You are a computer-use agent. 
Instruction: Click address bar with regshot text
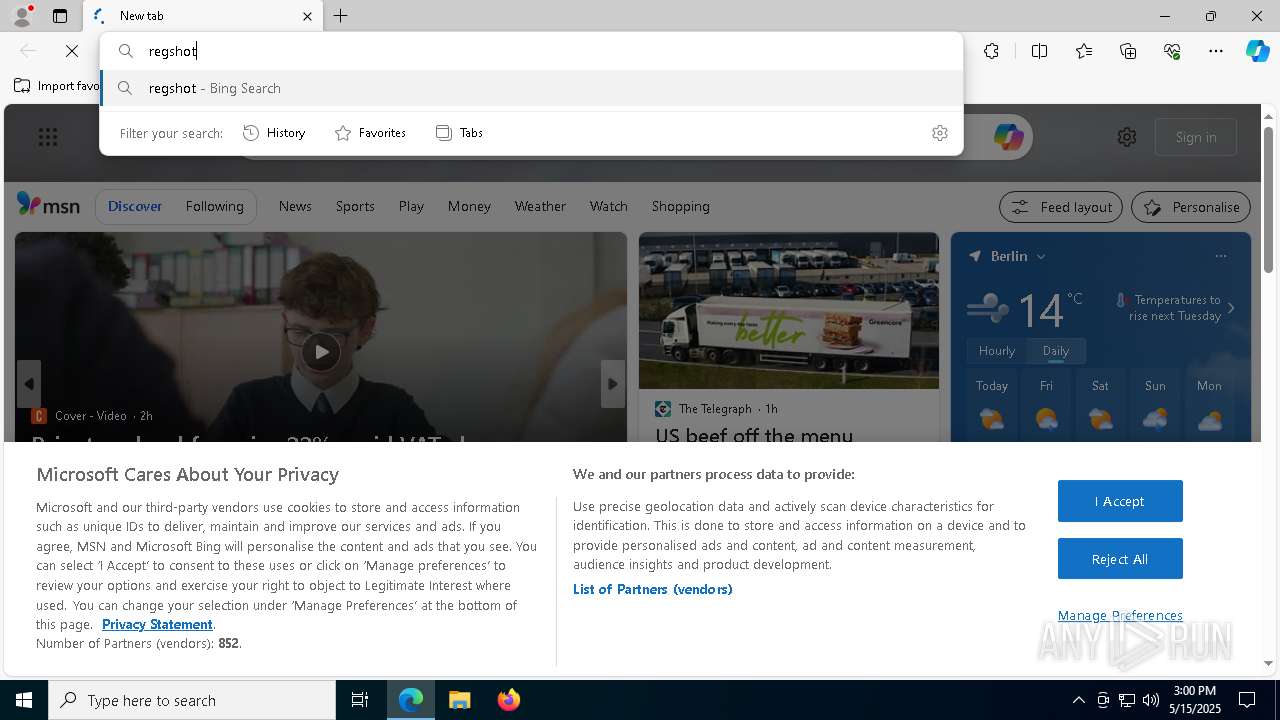coord(532,51)
